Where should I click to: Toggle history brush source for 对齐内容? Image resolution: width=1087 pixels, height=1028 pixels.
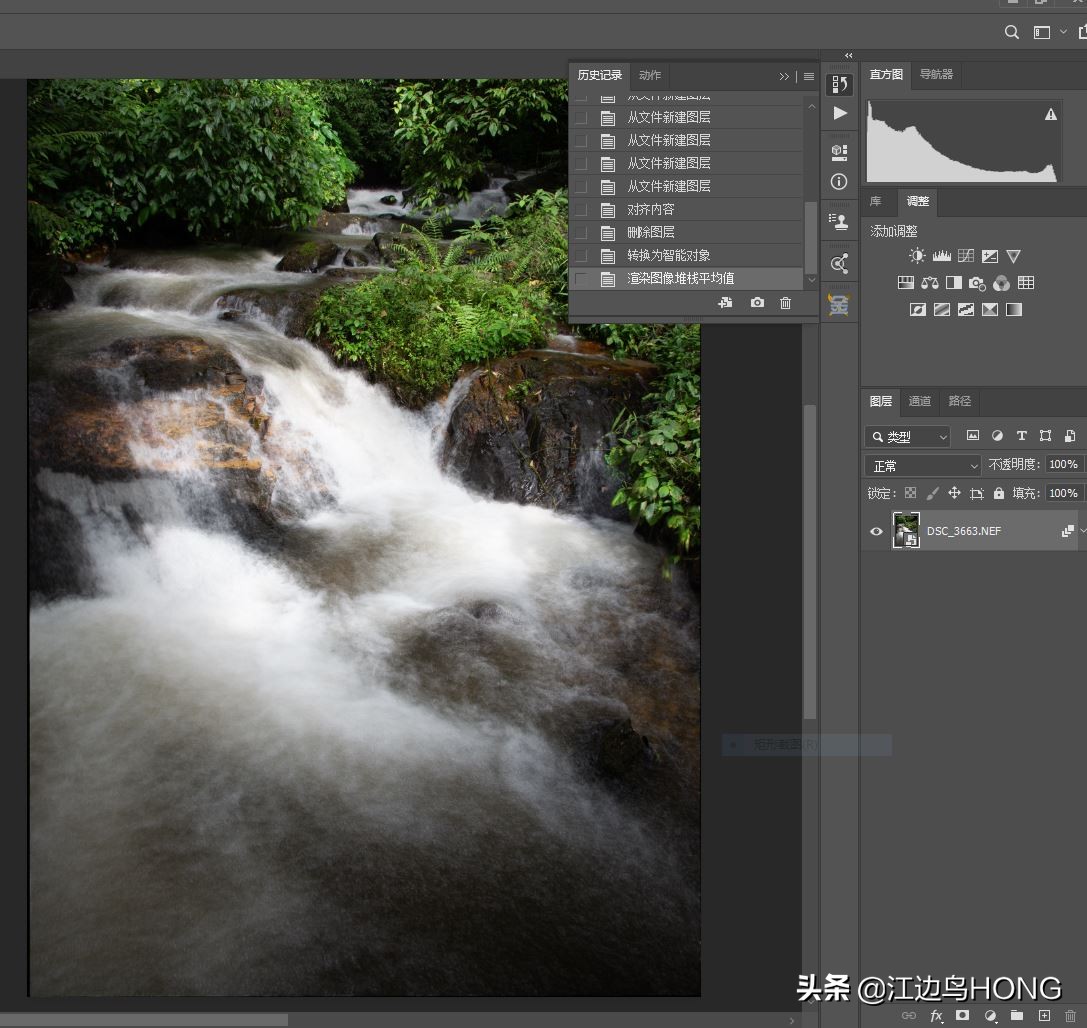[x=580, y=210]
